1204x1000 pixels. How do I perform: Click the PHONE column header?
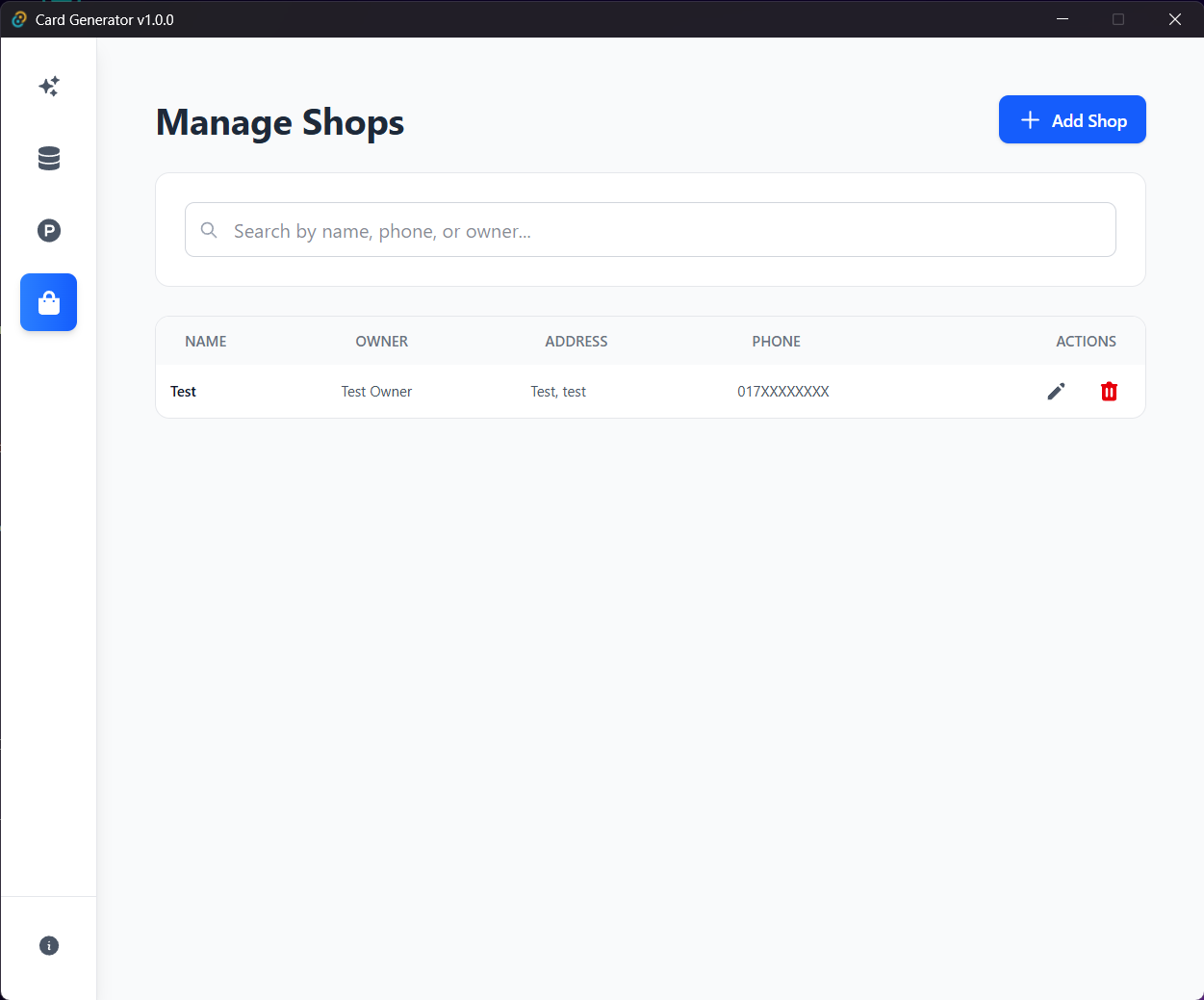776,342
